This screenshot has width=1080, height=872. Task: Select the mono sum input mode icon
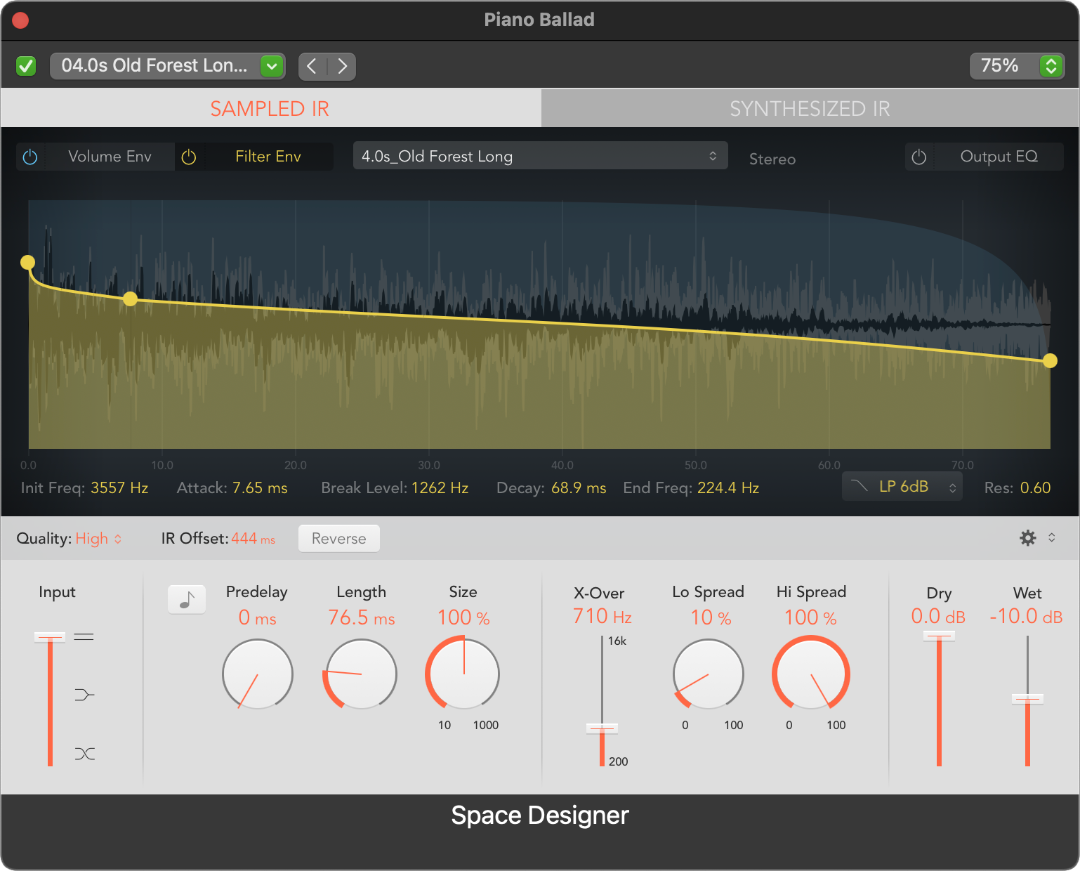[84, 695]
